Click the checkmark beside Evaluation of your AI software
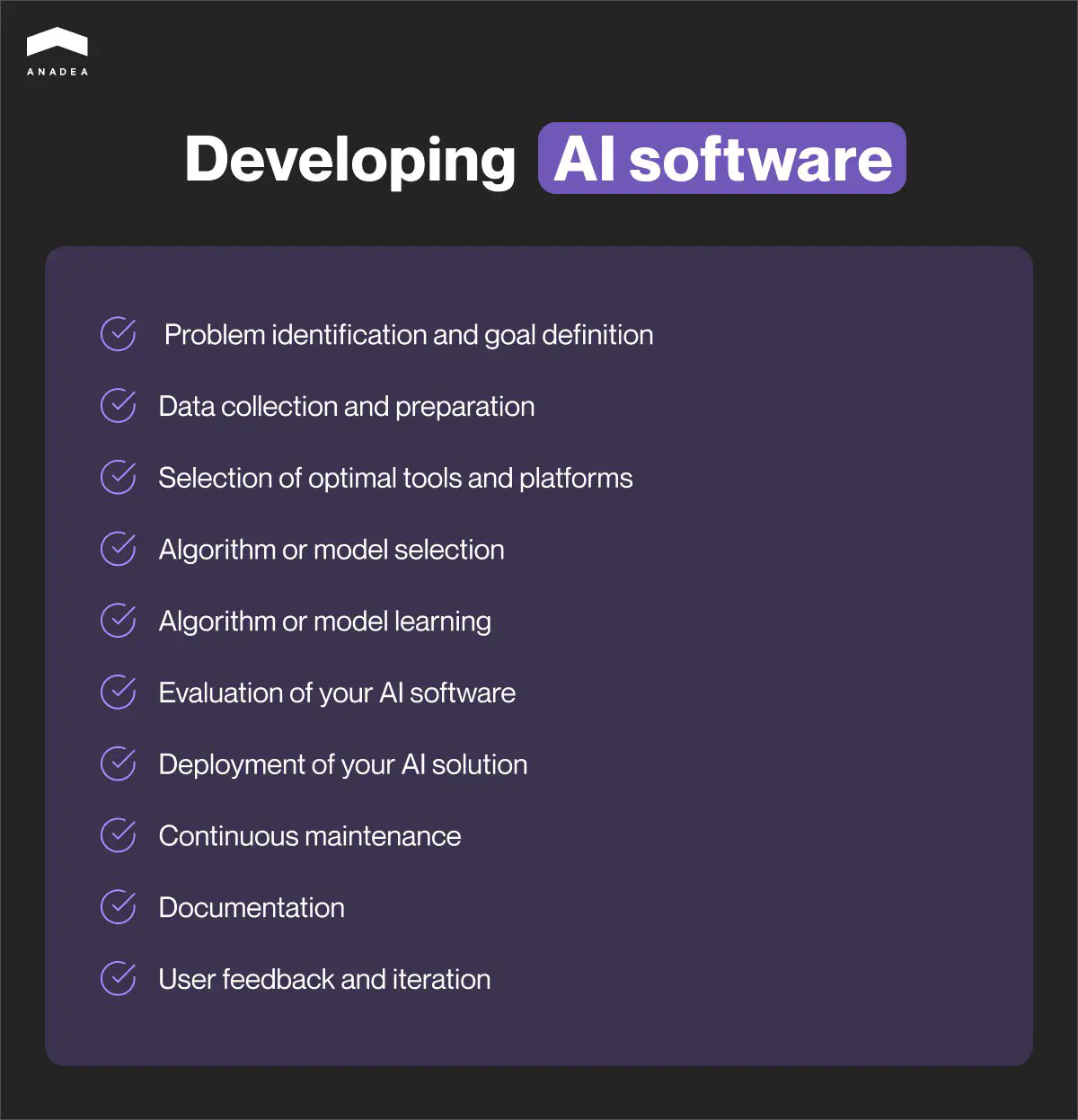Screen dimensions: 1078x1120 [118, 692]
